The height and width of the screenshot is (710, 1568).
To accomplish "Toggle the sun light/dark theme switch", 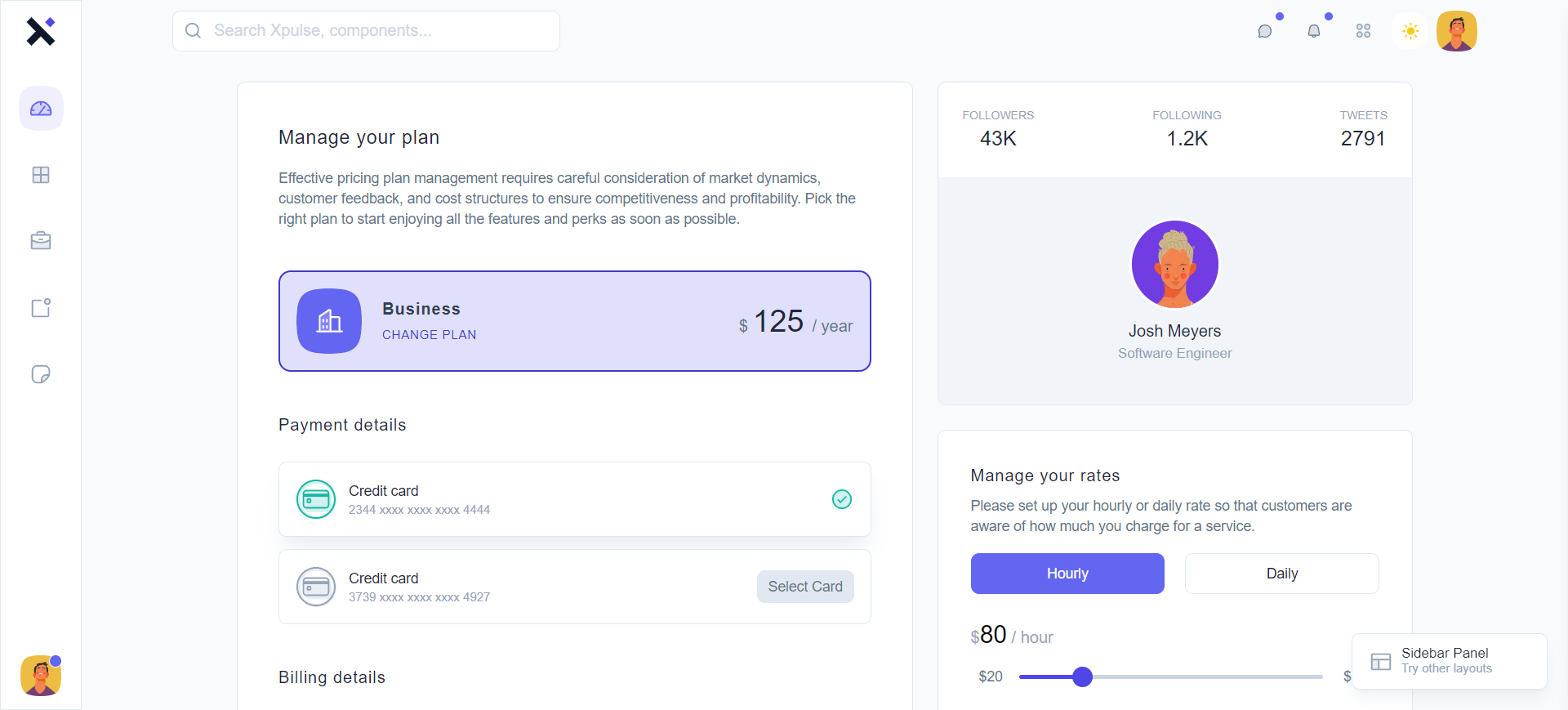I will coord(1410,31).
